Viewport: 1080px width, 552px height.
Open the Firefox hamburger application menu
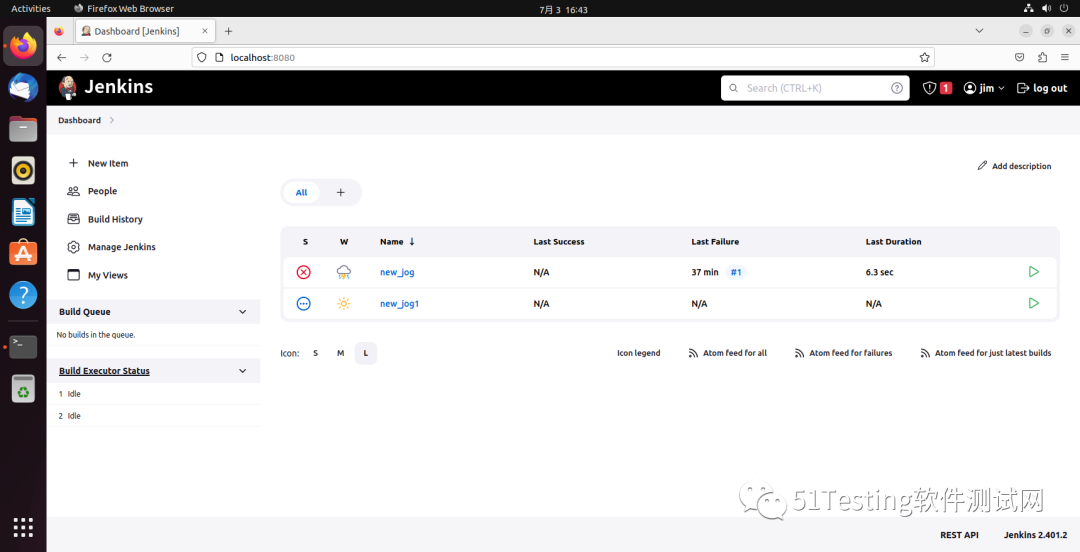1065,57
